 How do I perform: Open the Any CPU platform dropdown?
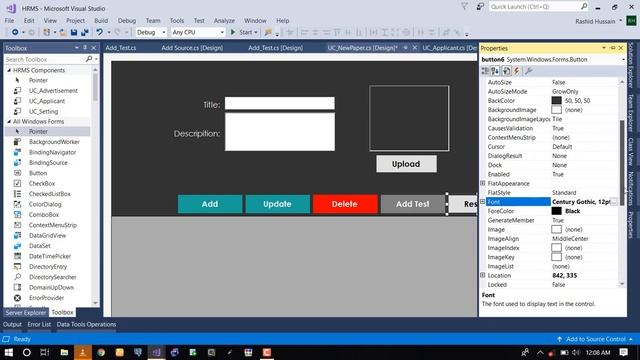[x=222, y=32]
